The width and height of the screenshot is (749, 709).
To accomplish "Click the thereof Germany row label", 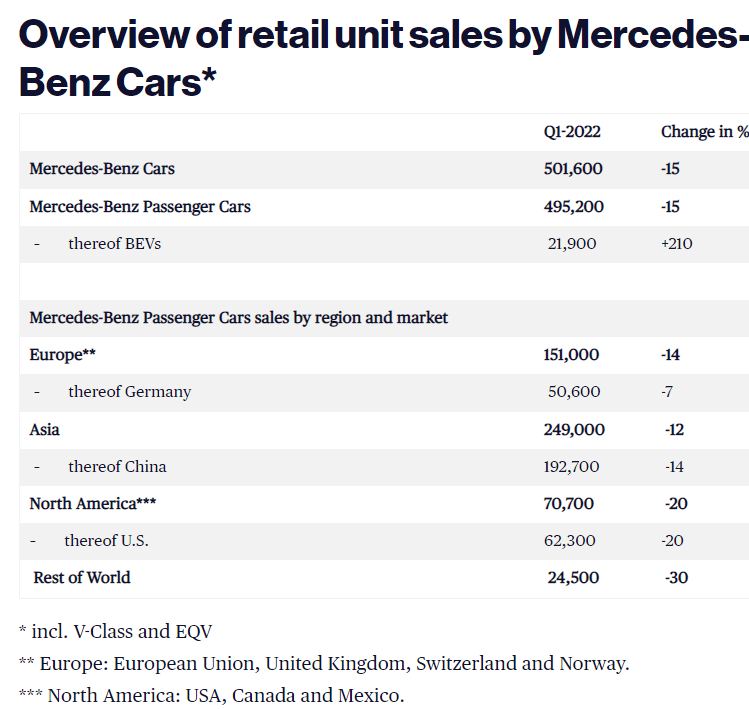I will click(129, 391).
